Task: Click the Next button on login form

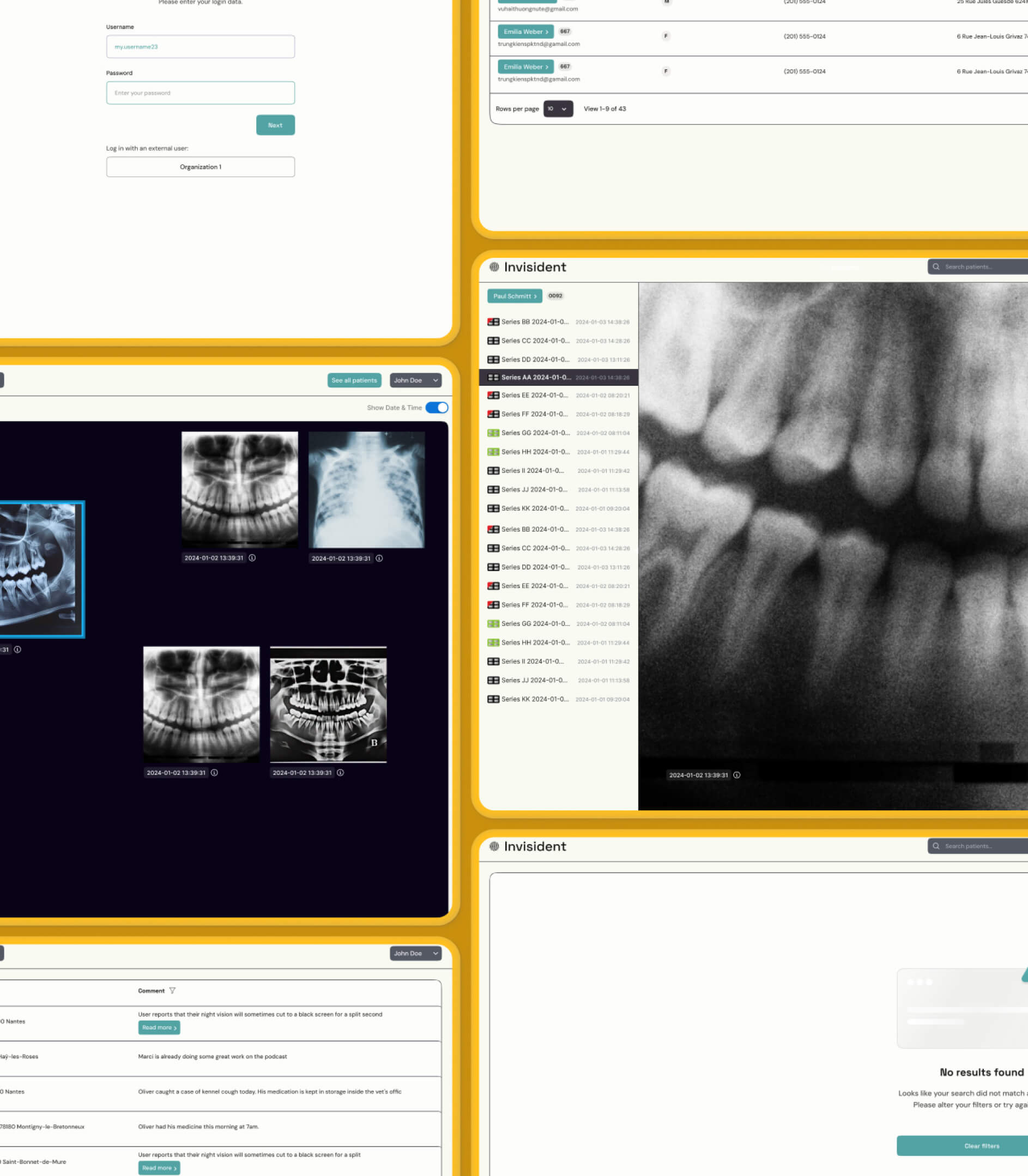Action: [x=275, y=125]
